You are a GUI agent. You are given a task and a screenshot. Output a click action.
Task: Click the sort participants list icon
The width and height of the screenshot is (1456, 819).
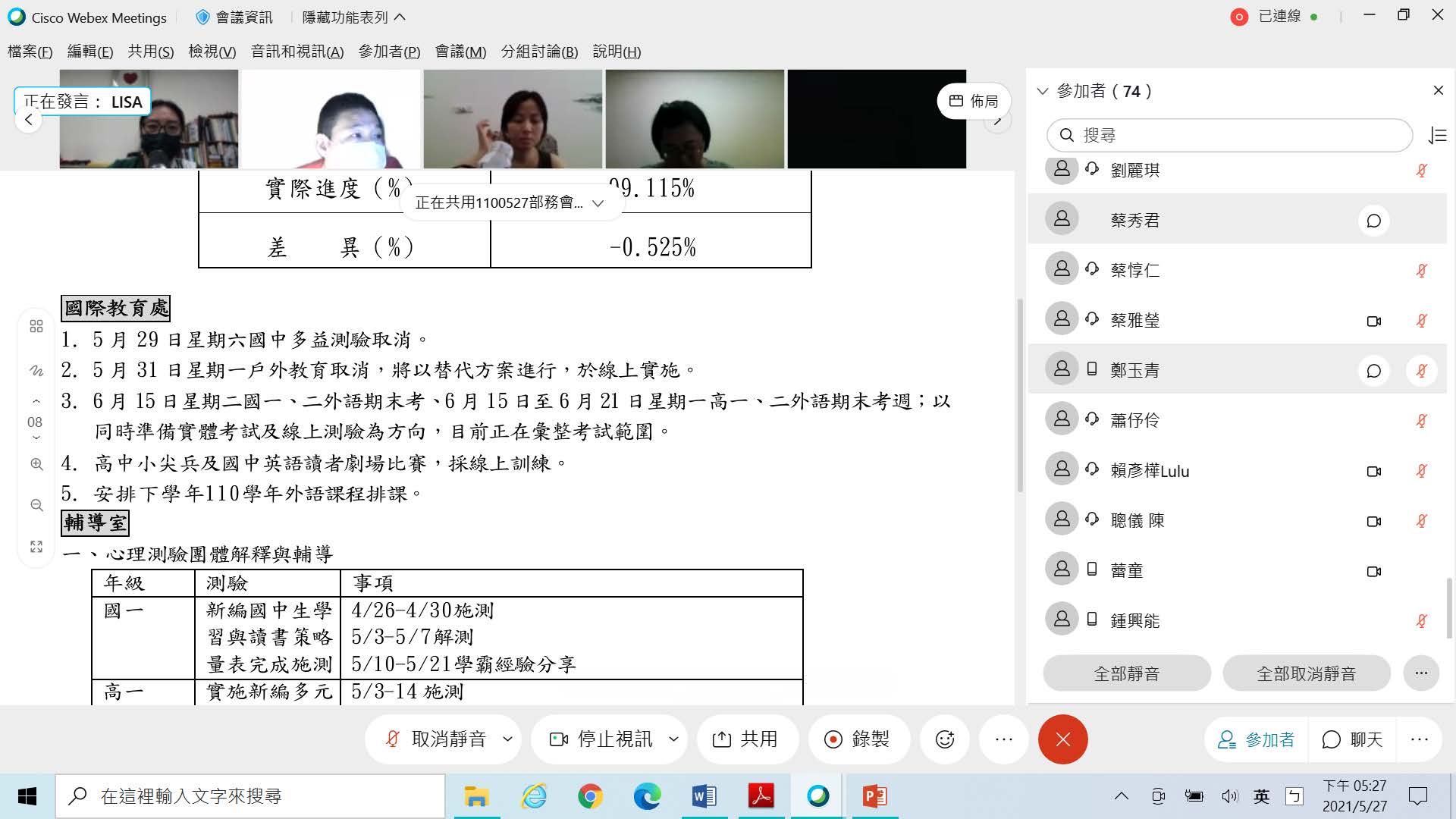(1437, 136)
